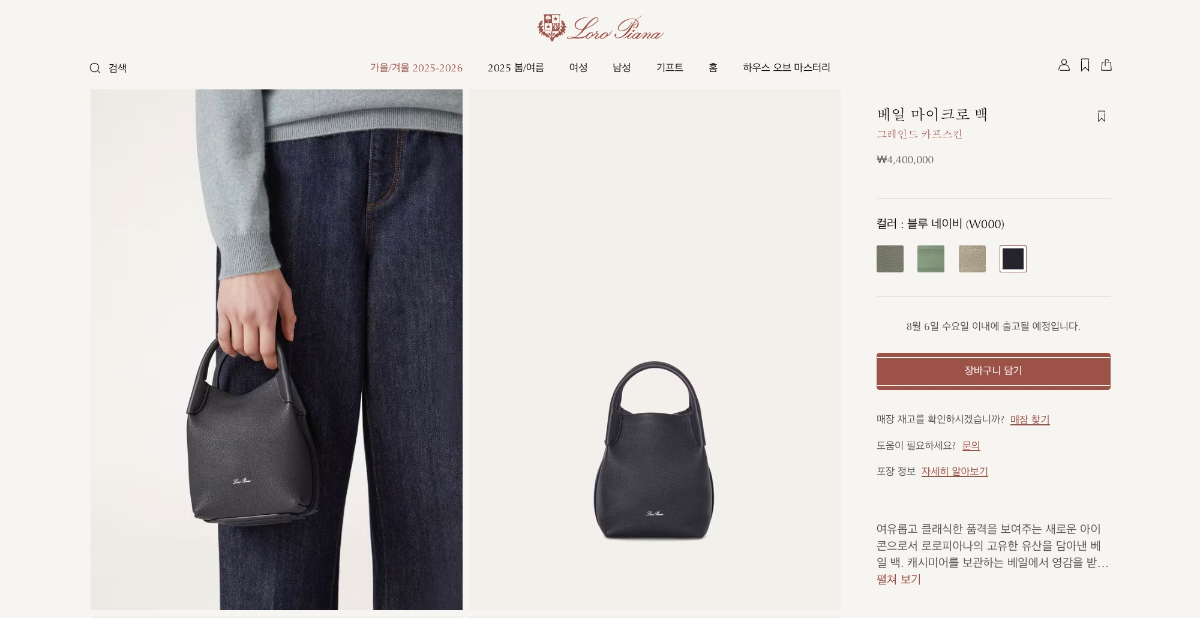Go to the Loro Piana logo homepage
This screenshot has height=618, width=1200.
[600, 27]
